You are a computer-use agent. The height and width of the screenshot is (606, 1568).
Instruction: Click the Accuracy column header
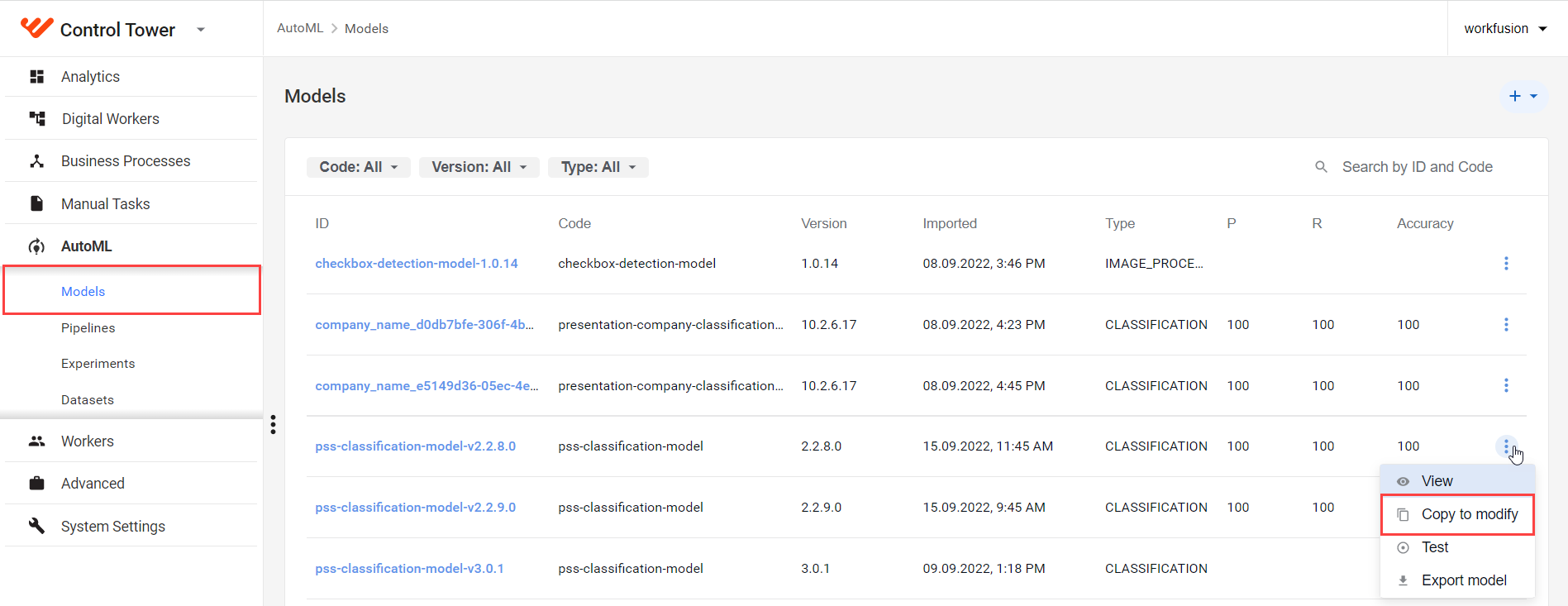point(1425,223)
